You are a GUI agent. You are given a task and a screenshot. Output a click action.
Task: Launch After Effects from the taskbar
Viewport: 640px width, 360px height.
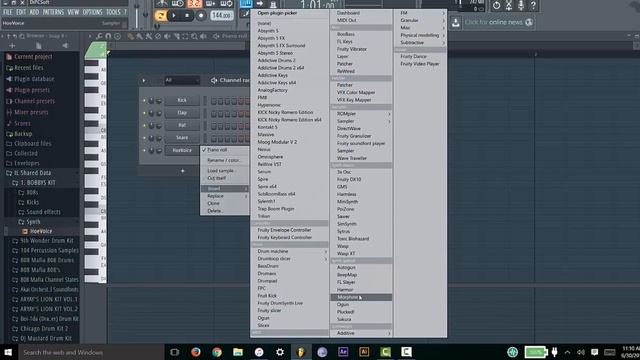pos(343,352)
